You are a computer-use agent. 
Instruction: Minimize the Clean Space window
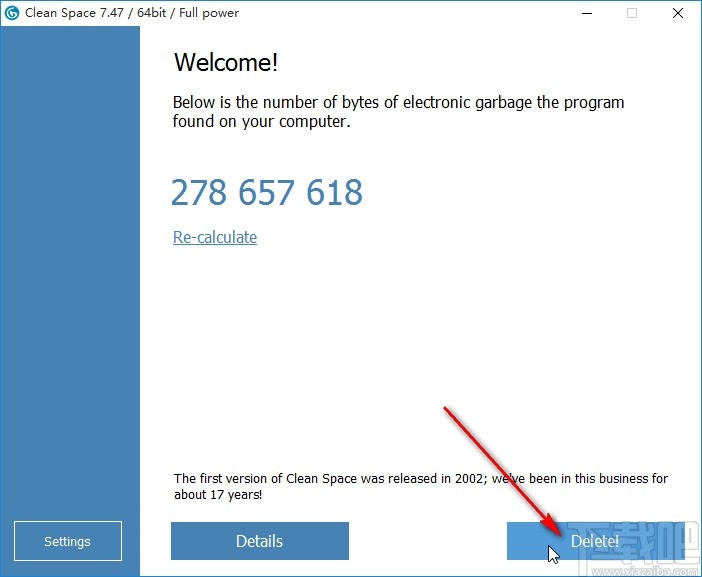pyautogui.click(x=587, y=13)
